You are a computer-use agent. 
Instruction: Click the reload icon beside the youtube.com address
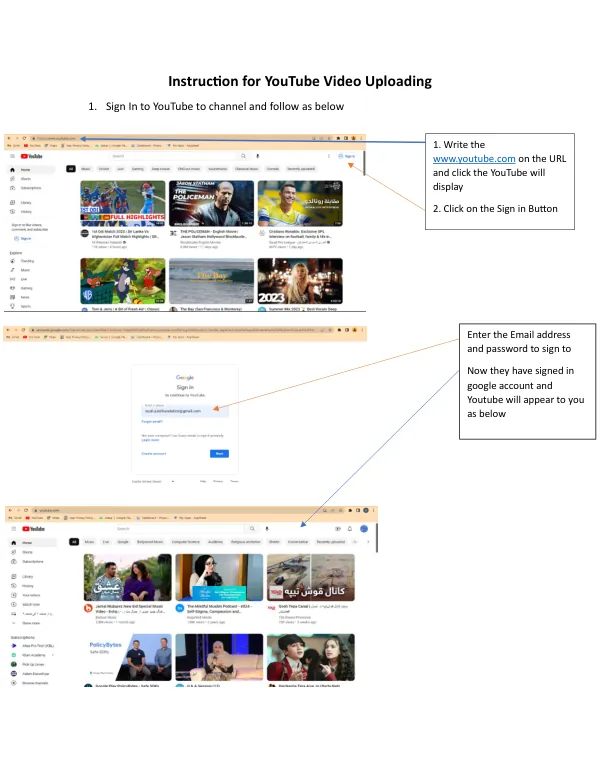click(26, 510)
